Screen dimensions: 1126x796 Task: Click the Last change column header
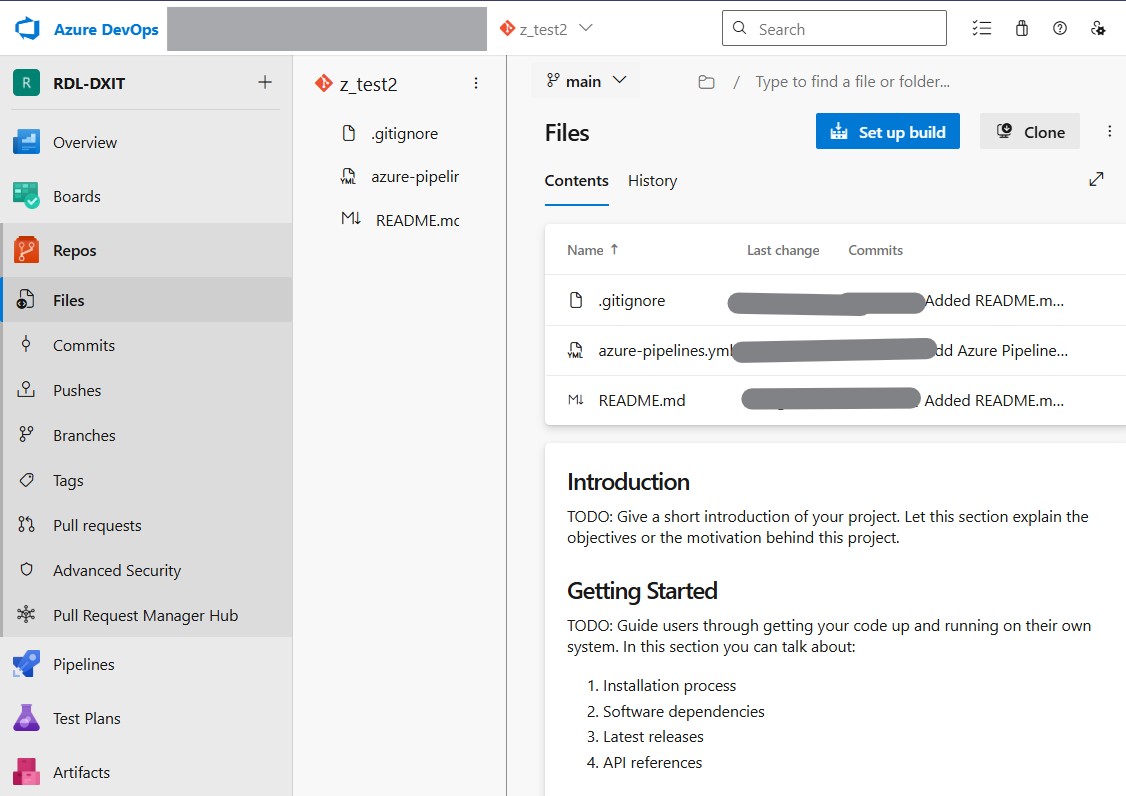tap(783, 250)
